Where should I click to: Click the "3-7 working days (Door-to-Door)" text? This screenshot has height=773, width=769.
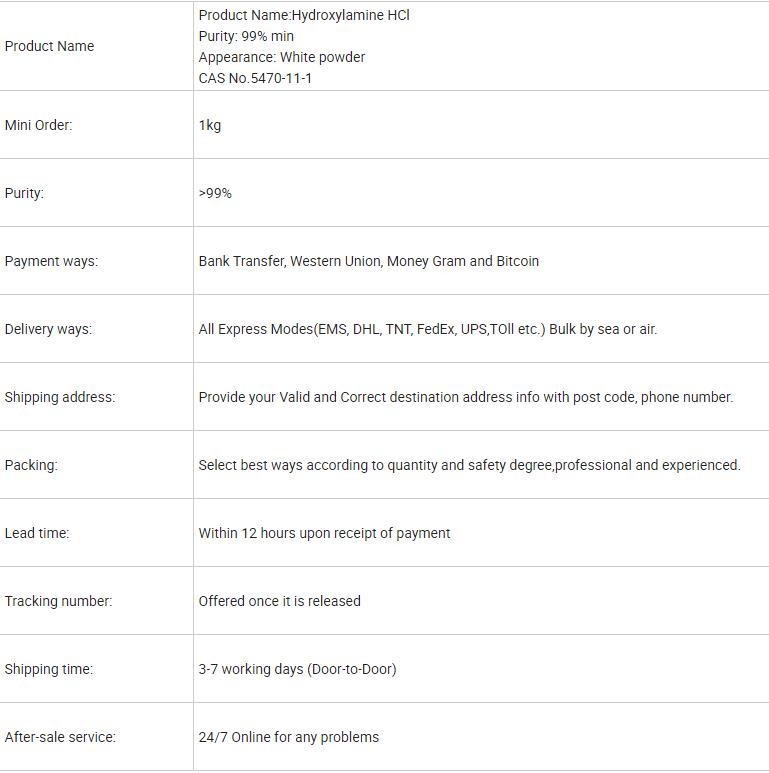(297, 669)
